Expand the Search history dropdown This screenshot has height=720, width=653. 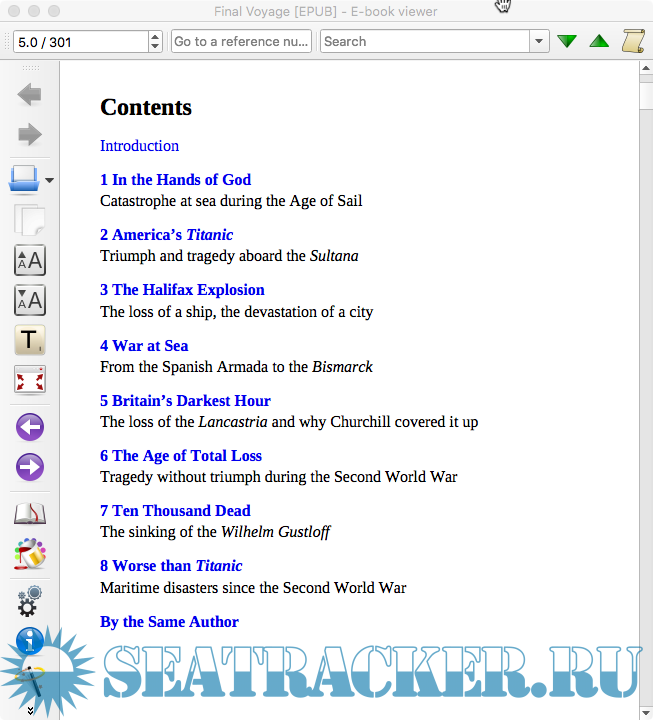click(540, 41)
